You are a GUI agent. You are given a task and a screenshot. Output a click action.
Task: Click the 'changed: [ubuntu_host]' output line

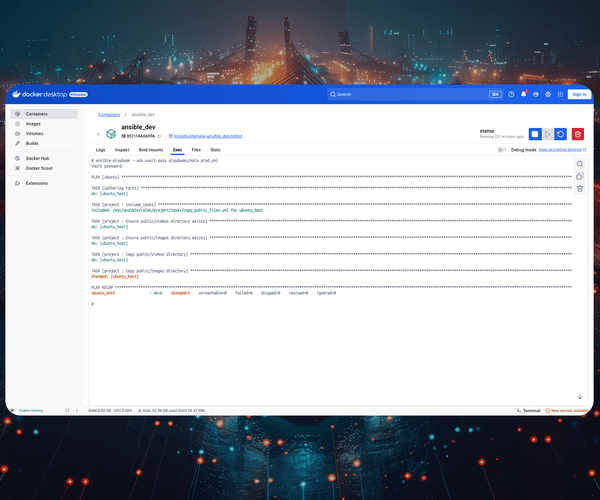click(115, 276)
